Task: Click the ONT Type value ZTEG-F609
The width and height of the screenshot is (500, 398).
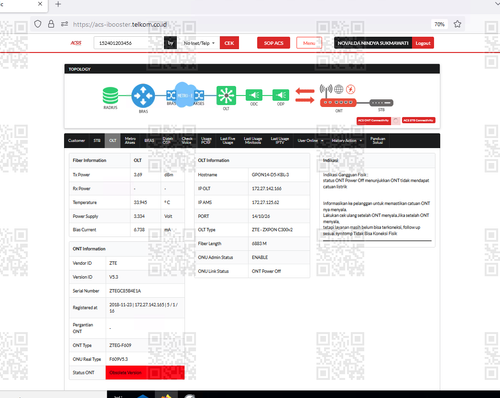Action: [120, 345]
